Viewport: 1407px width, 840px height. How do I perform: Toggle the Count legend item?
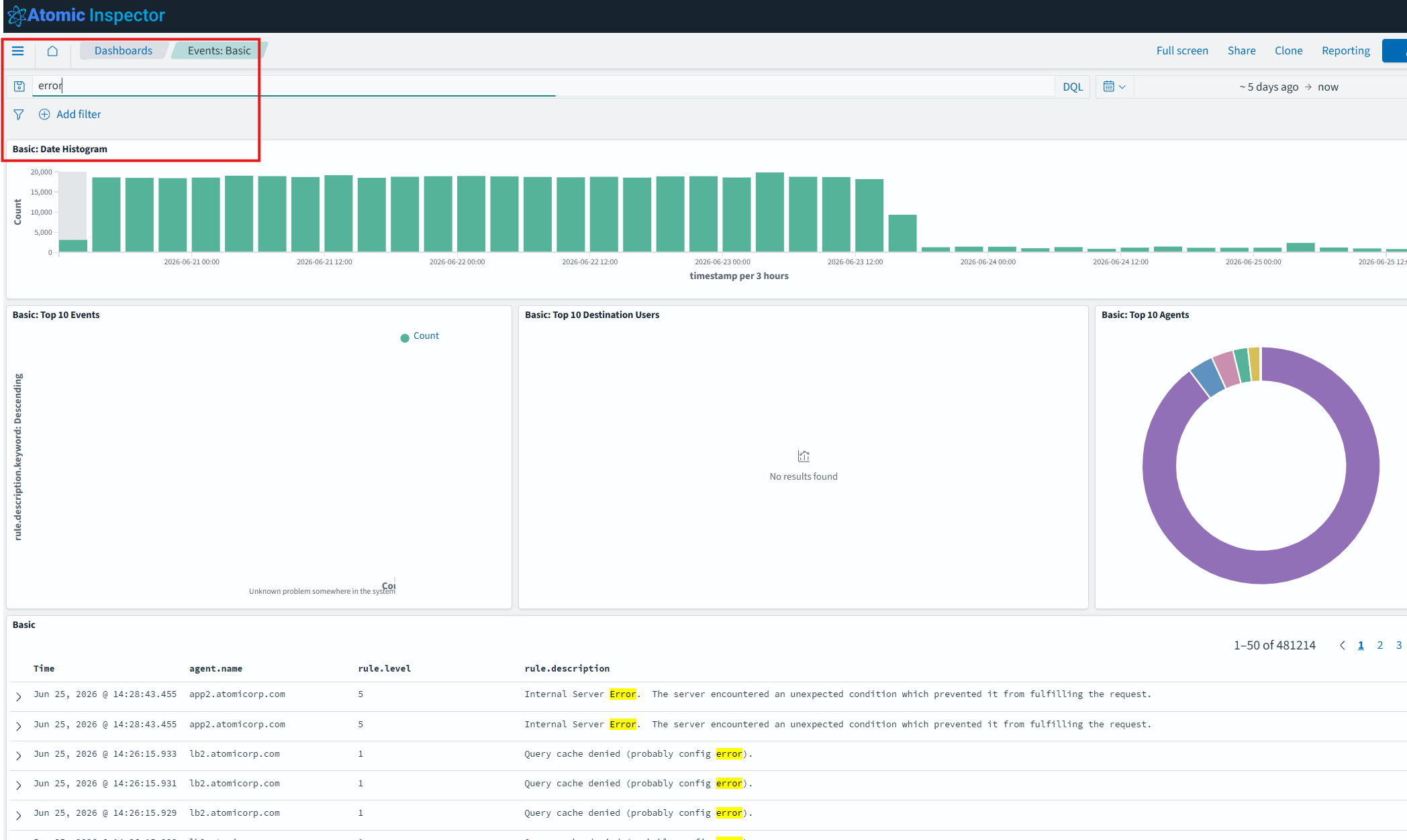(x=420, y=336)
